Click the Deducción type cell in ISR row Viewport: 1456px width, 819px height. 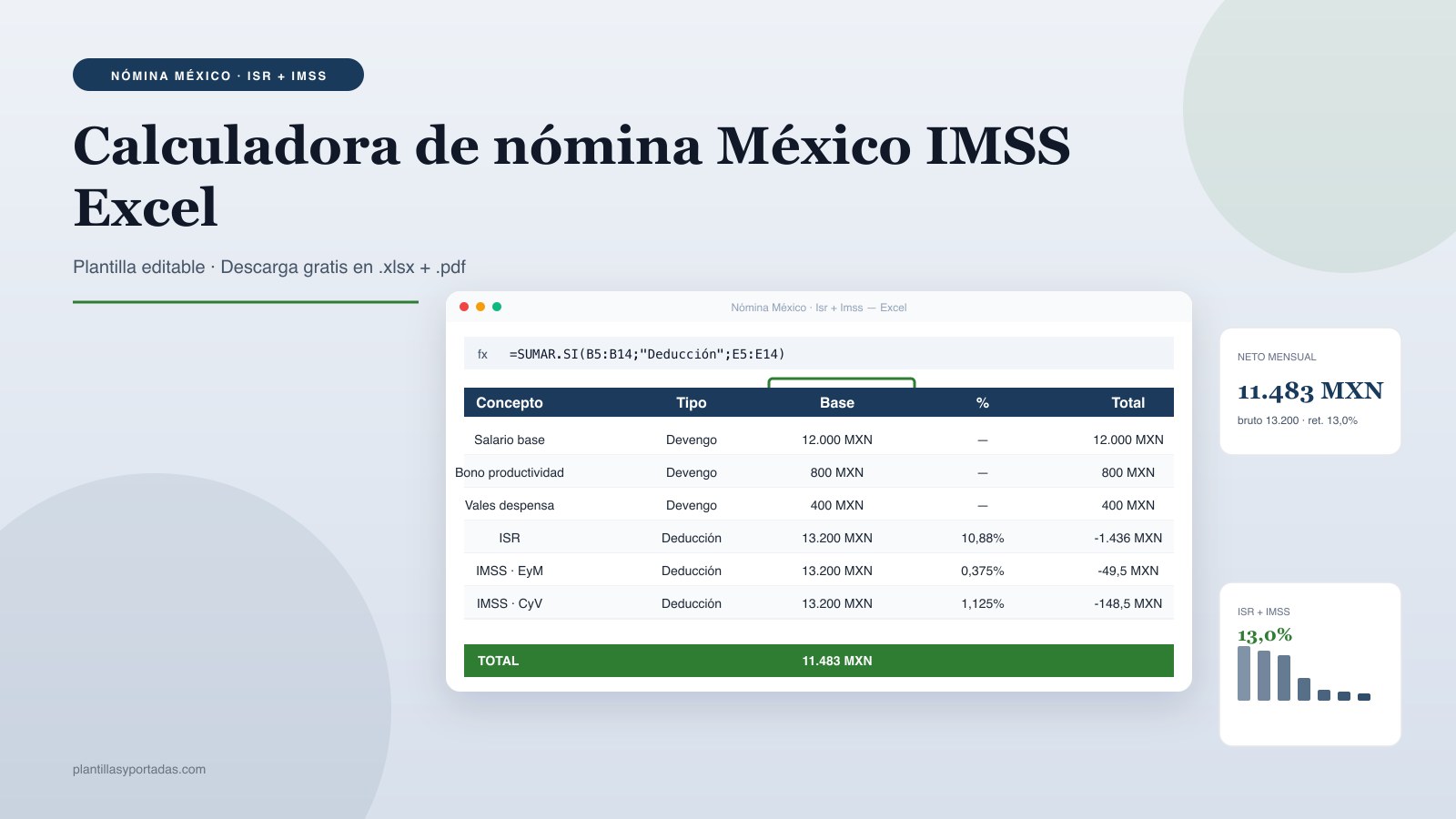(692, 538)
